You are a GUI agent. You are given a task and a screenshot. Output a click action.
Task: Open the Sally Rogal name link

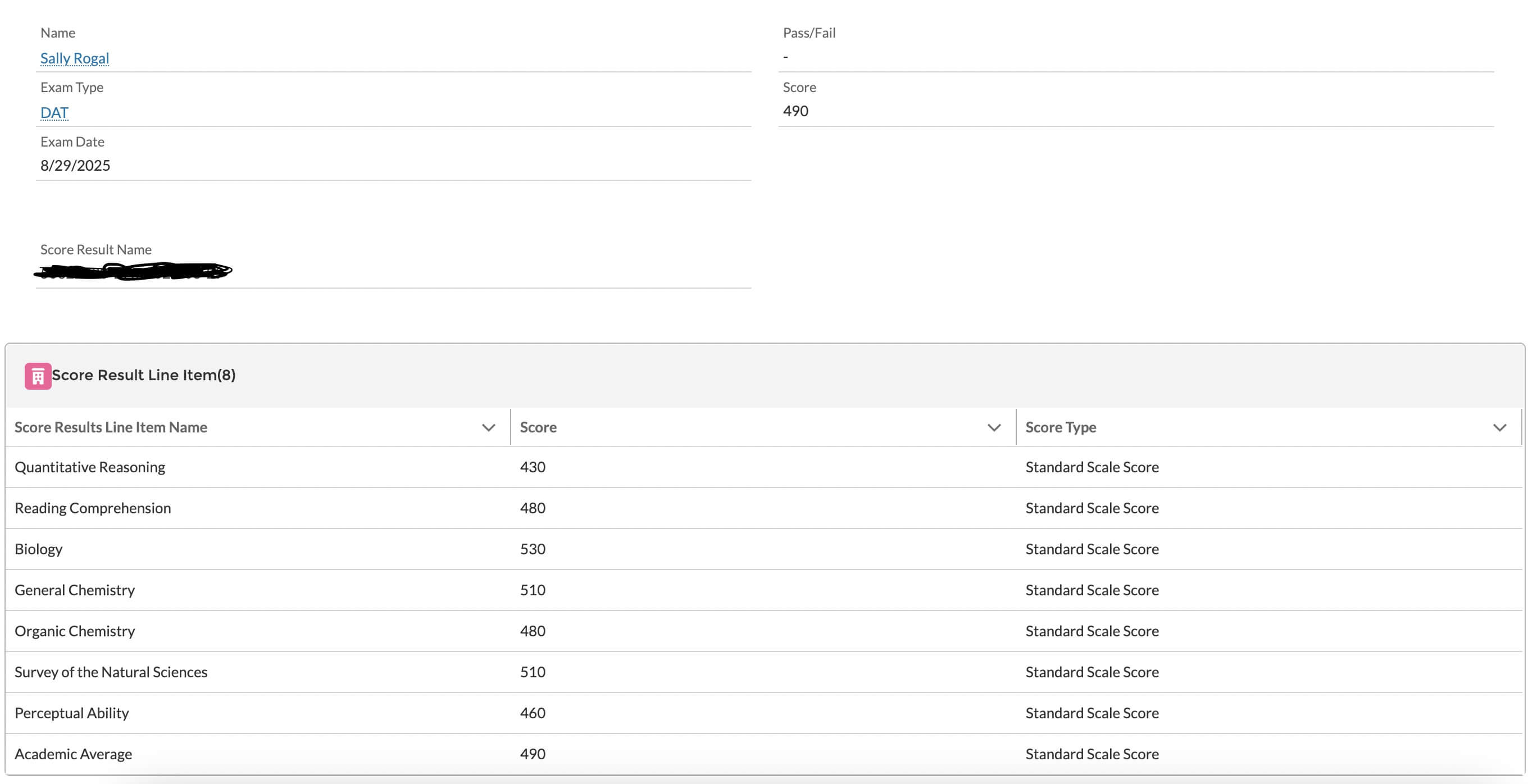click(75, 58)
